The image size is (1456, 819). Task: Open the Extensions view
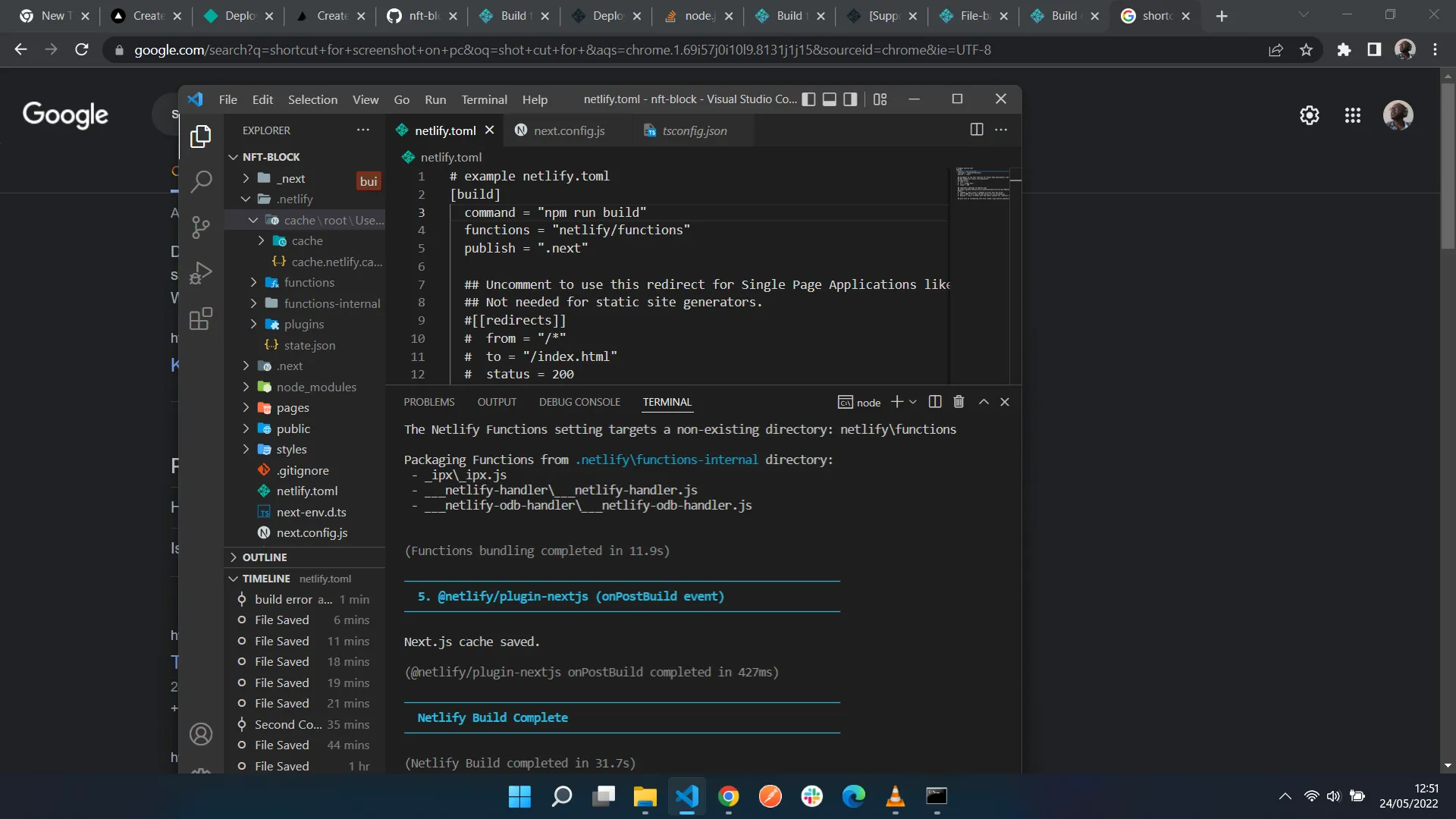pos(201,319)
